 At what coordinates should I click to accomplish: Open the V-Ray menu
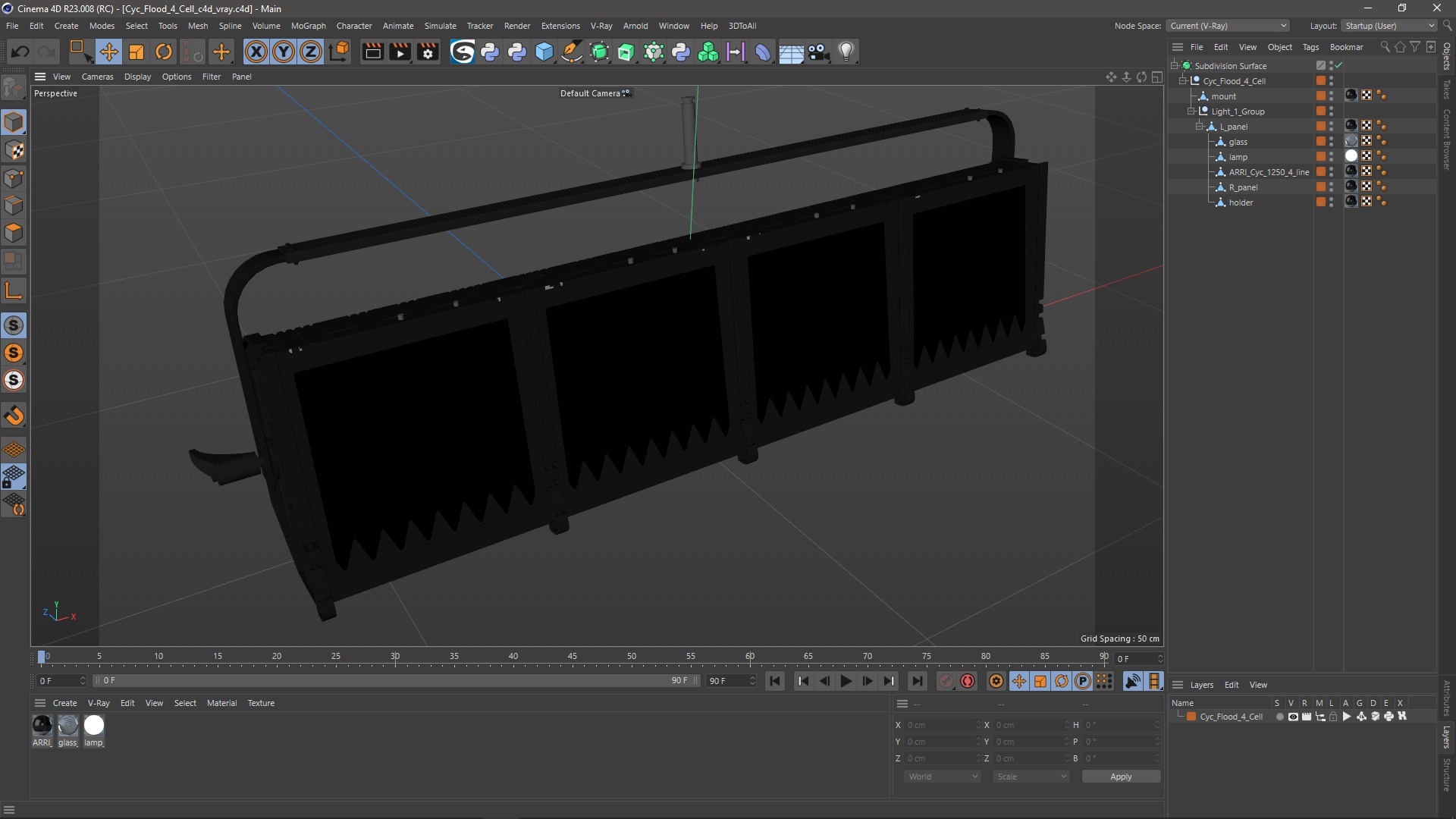[601, 26]
